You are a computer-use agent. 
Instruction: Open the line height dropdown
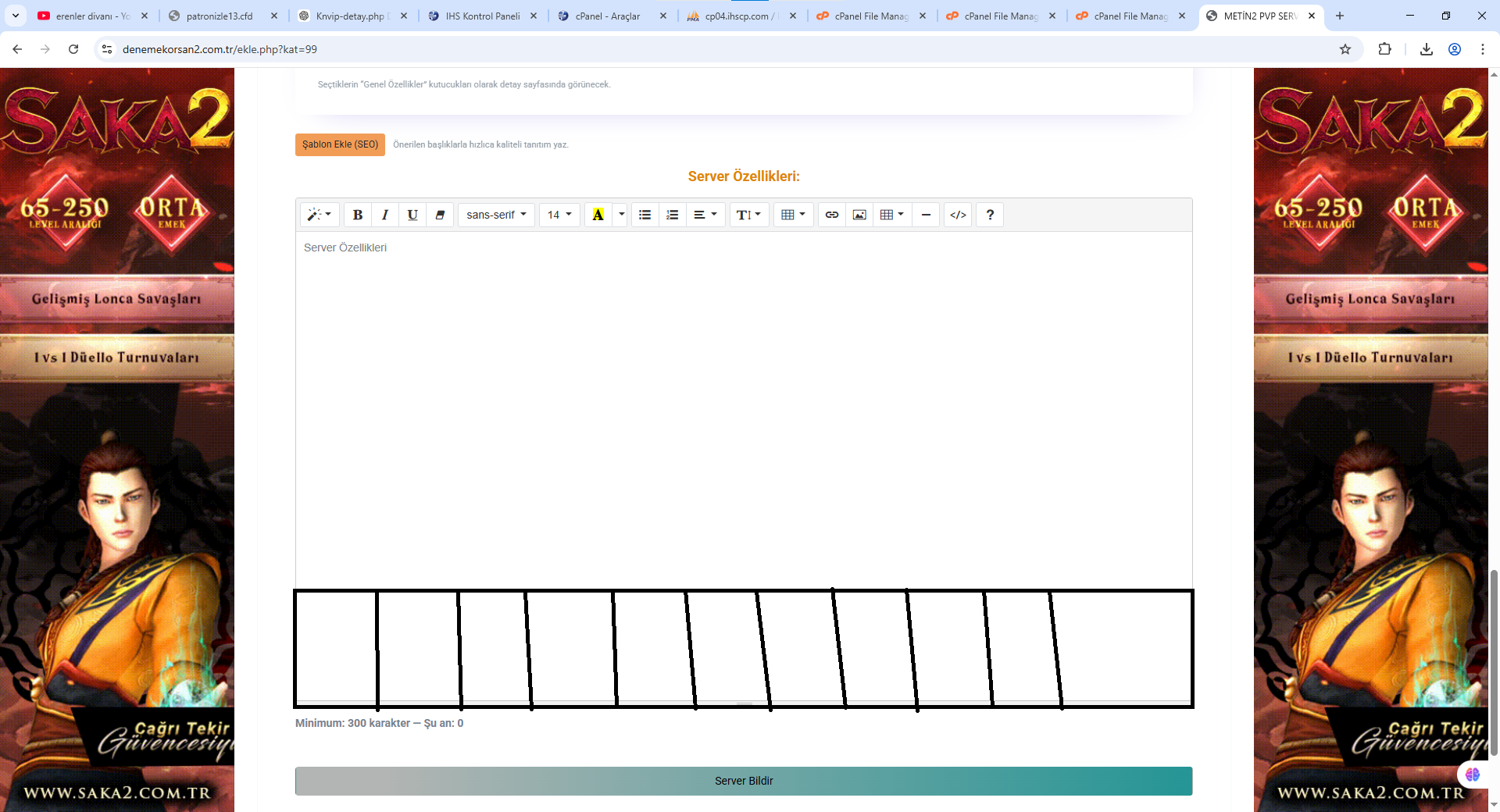[748, 215]
